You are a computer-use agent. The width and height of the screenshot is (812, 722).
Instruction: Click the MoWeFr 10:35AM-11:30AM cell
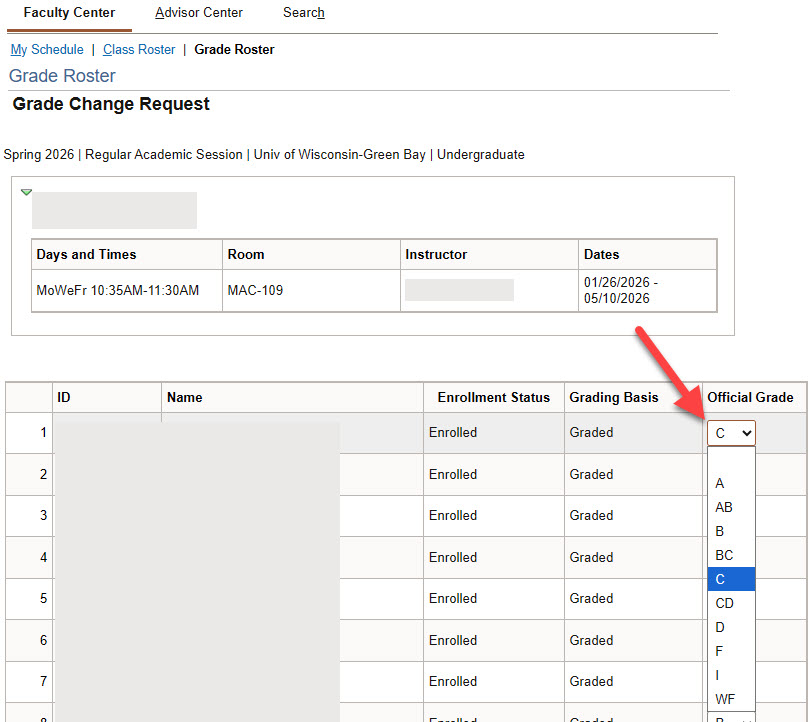(127, 291)
